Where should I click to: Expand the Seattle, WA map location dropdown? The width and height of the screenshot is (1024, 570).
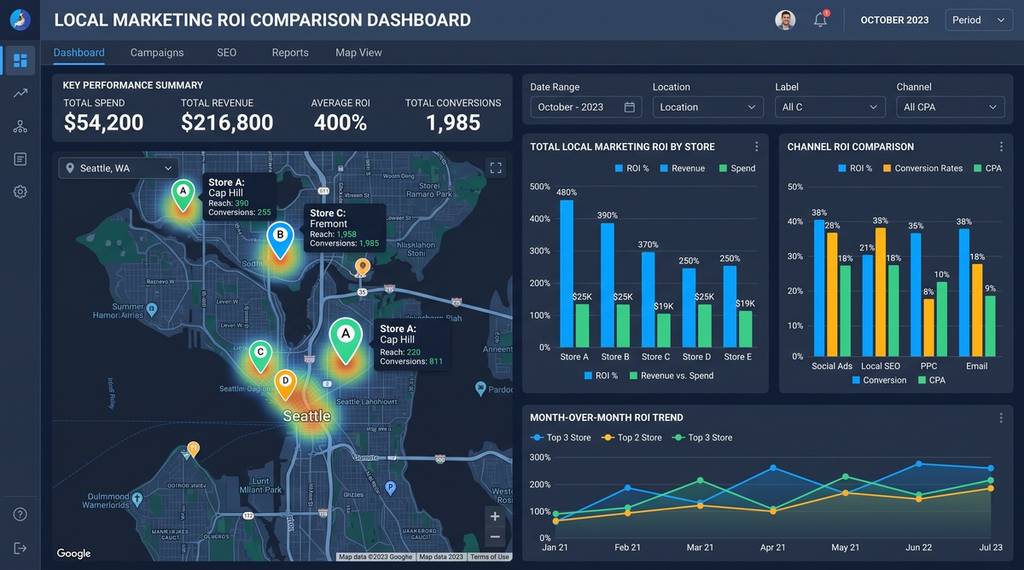pyautogui.click(x=118, y=168)
